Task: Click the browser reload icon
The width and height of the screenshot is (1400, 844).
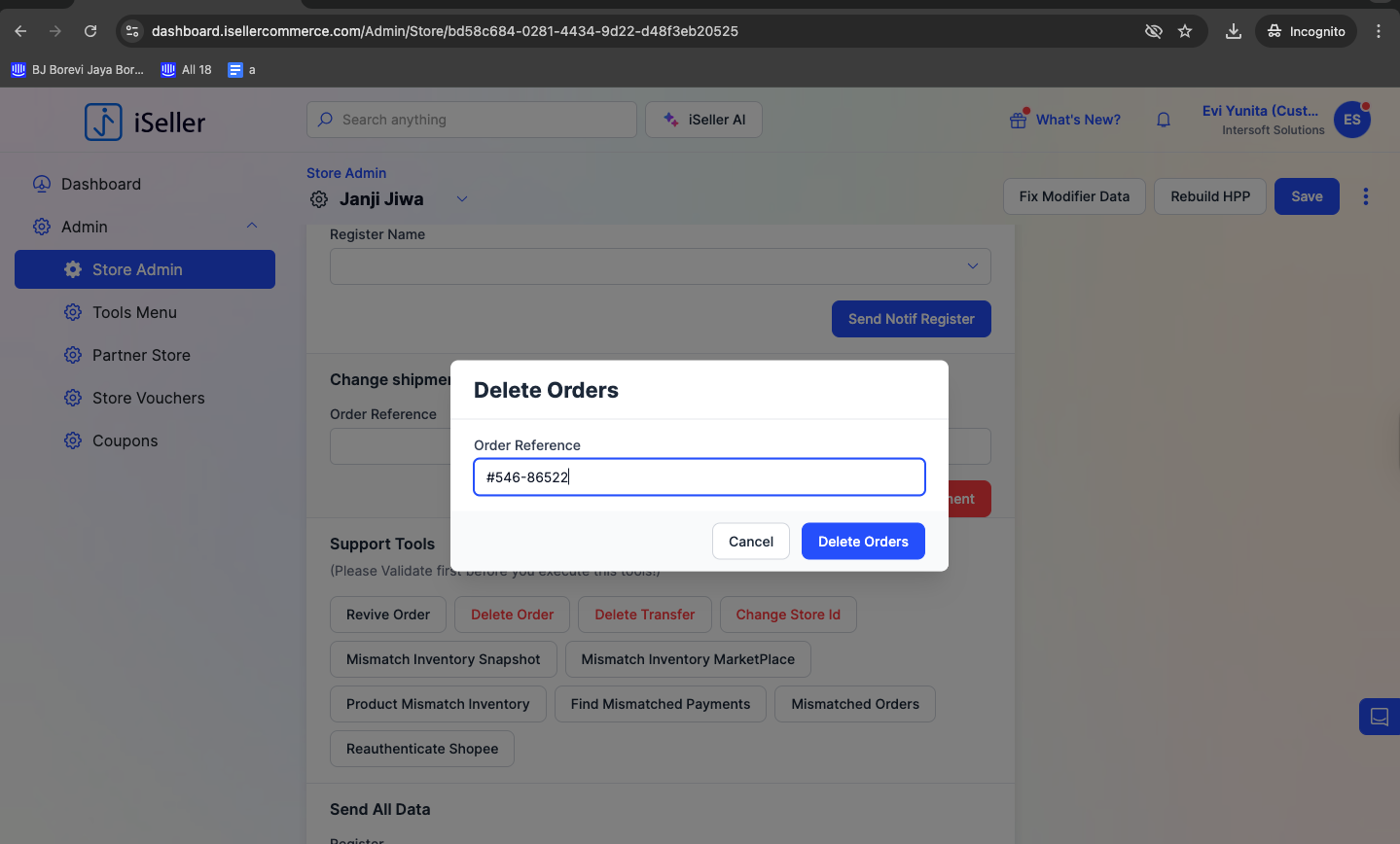Action: (90, 31)
